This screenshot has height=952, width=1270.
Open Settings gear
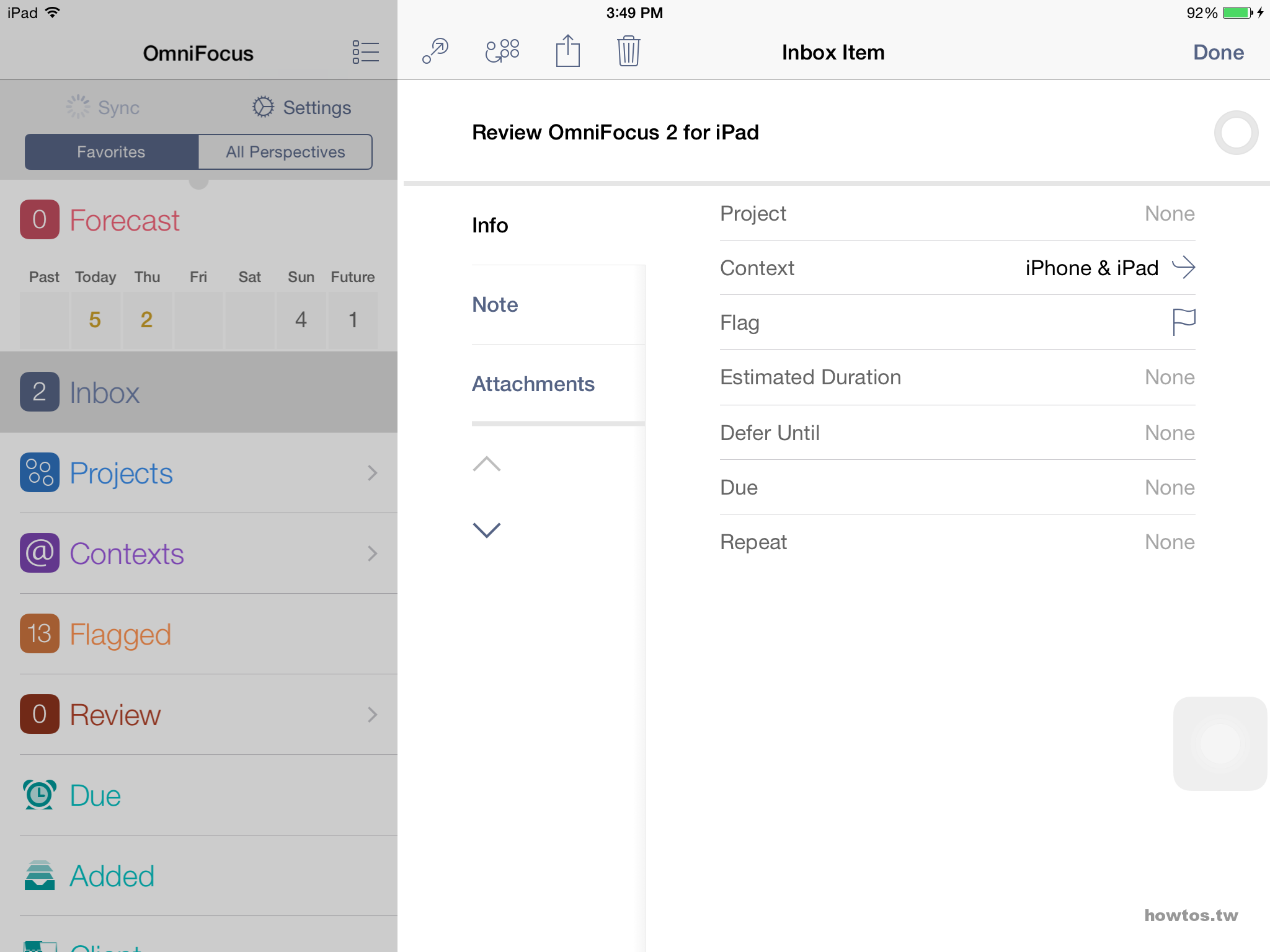[263, 107]
